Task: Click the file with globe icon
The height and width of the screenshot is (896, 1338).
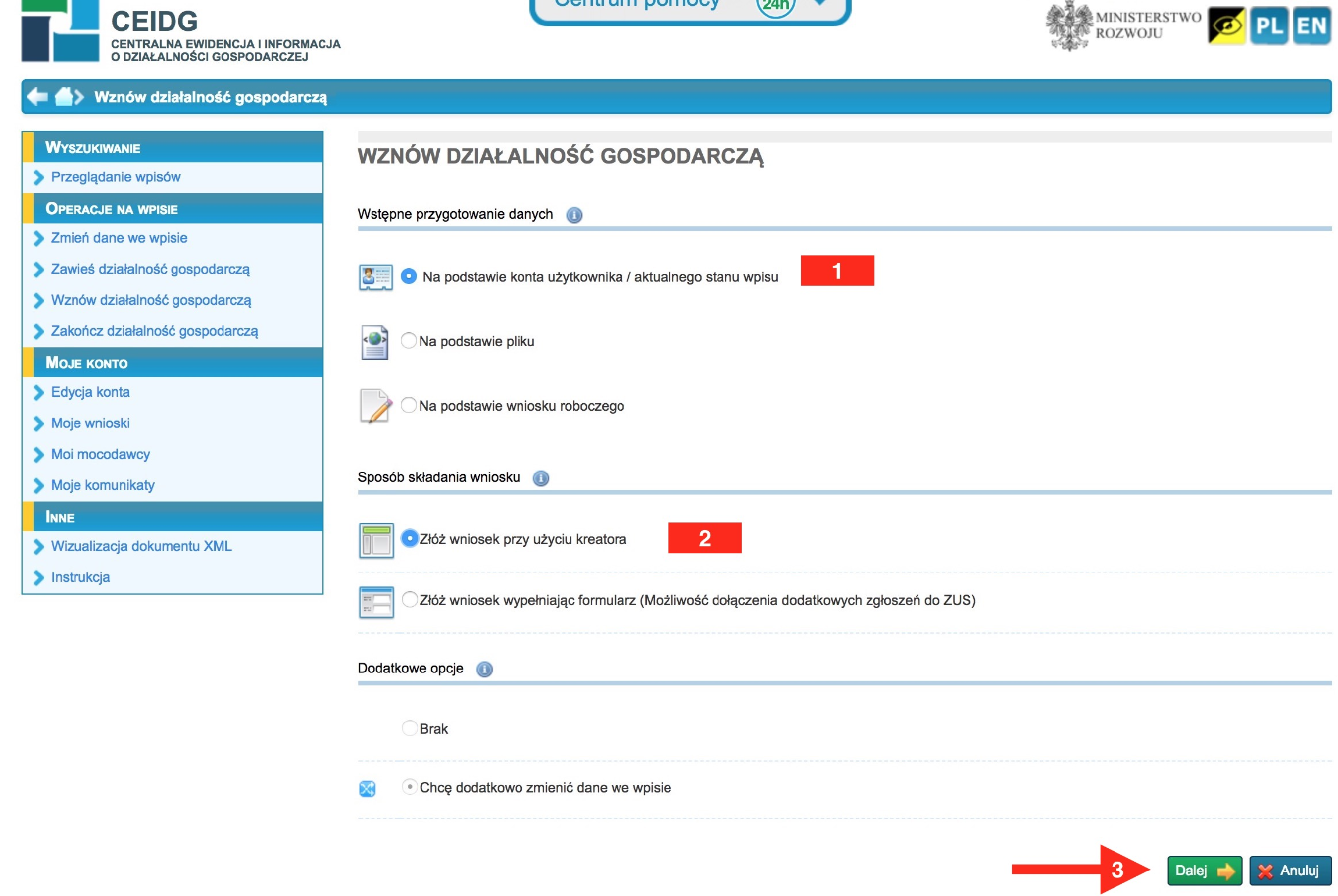Action: pos(375,342)
